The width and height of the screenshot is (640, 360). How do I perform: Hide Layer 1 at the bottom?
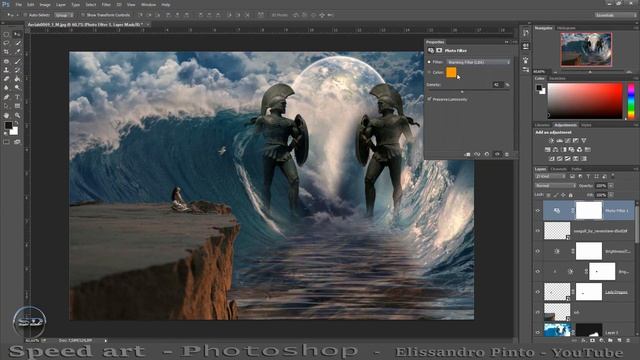point(538,332)
